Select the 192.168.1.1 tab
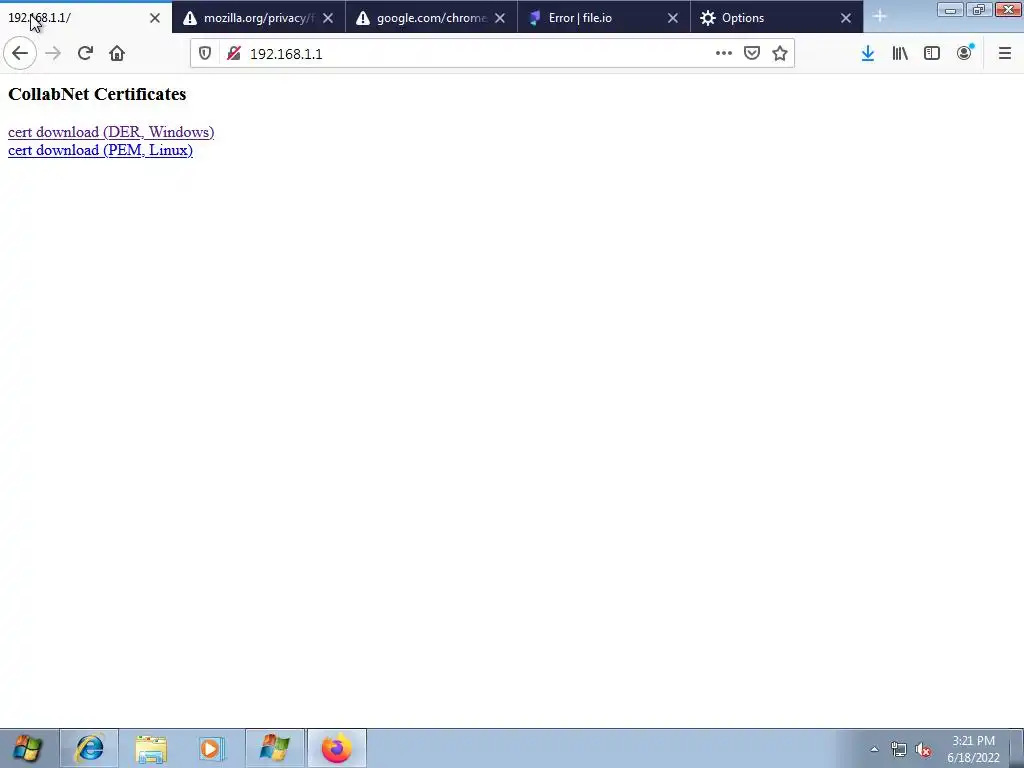Viewport: 1024px width, 768px height. pos(86,18)
